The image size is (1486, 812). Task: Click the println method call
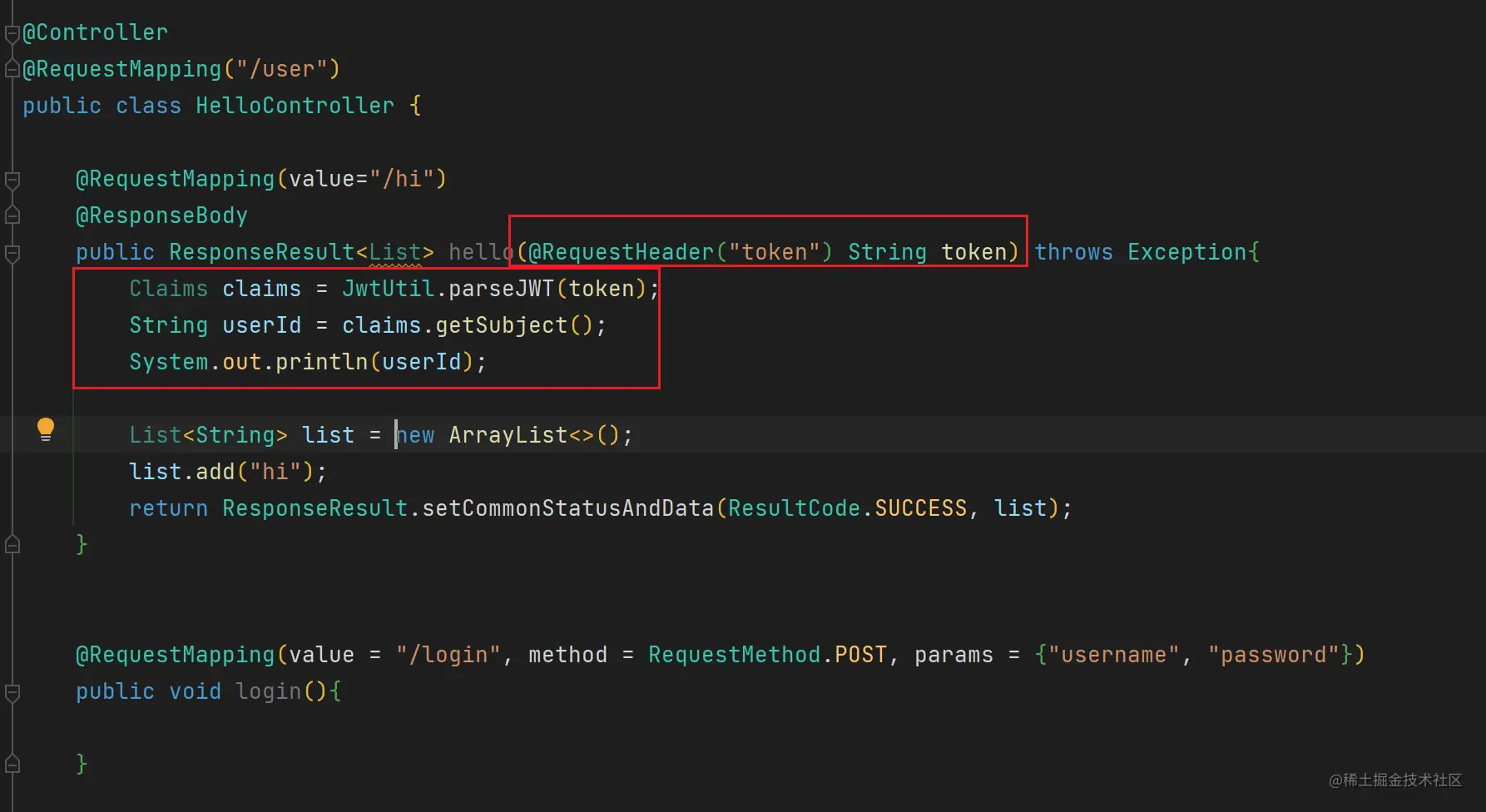tap(321, 362)
